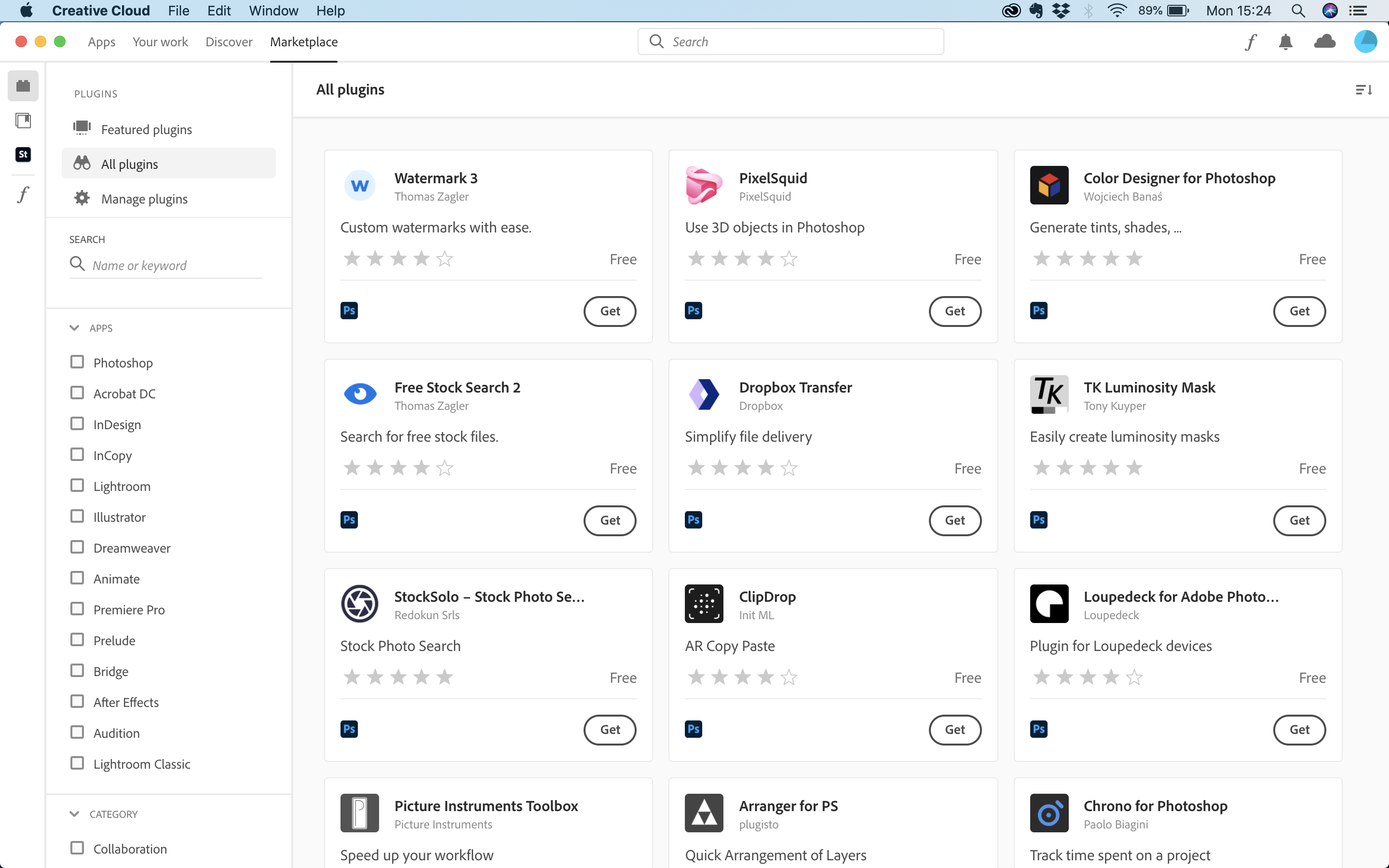Open Adobe Stock icon in left rail
This screenshot has width=1389, height=868.
(23, 154)
